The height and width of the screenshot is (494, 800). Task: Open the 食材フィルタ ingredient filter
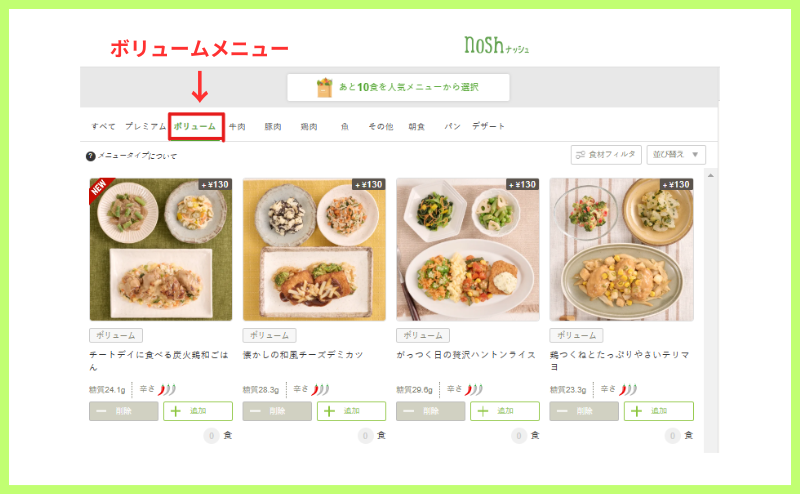(x=606, y=155)
